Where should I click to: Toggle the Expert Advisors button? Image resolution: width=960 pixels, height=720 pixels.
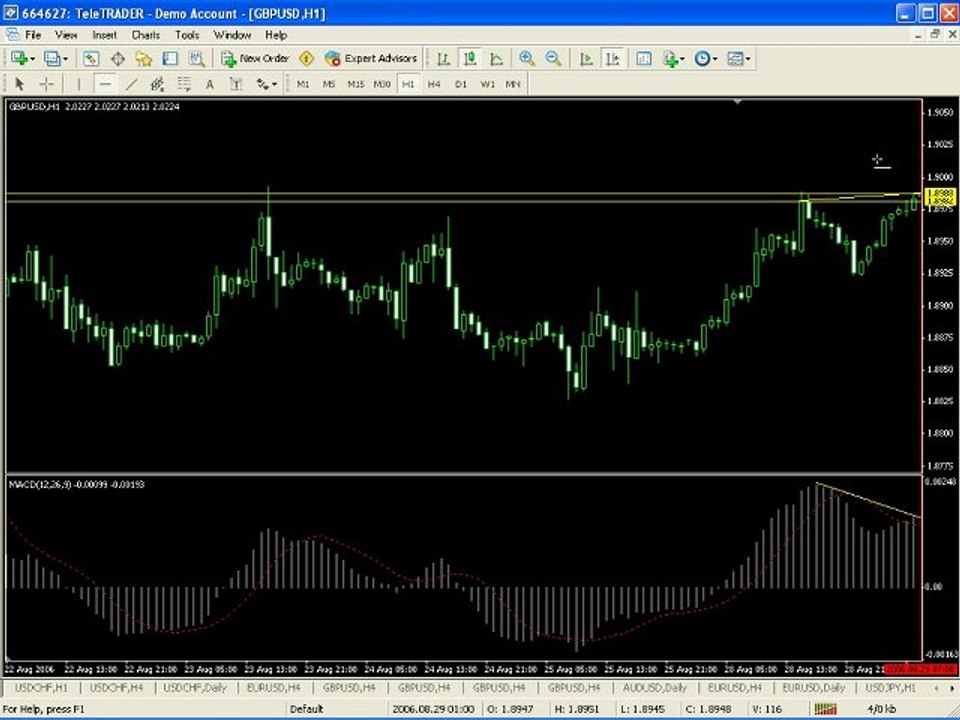click(x=371, y=59)
